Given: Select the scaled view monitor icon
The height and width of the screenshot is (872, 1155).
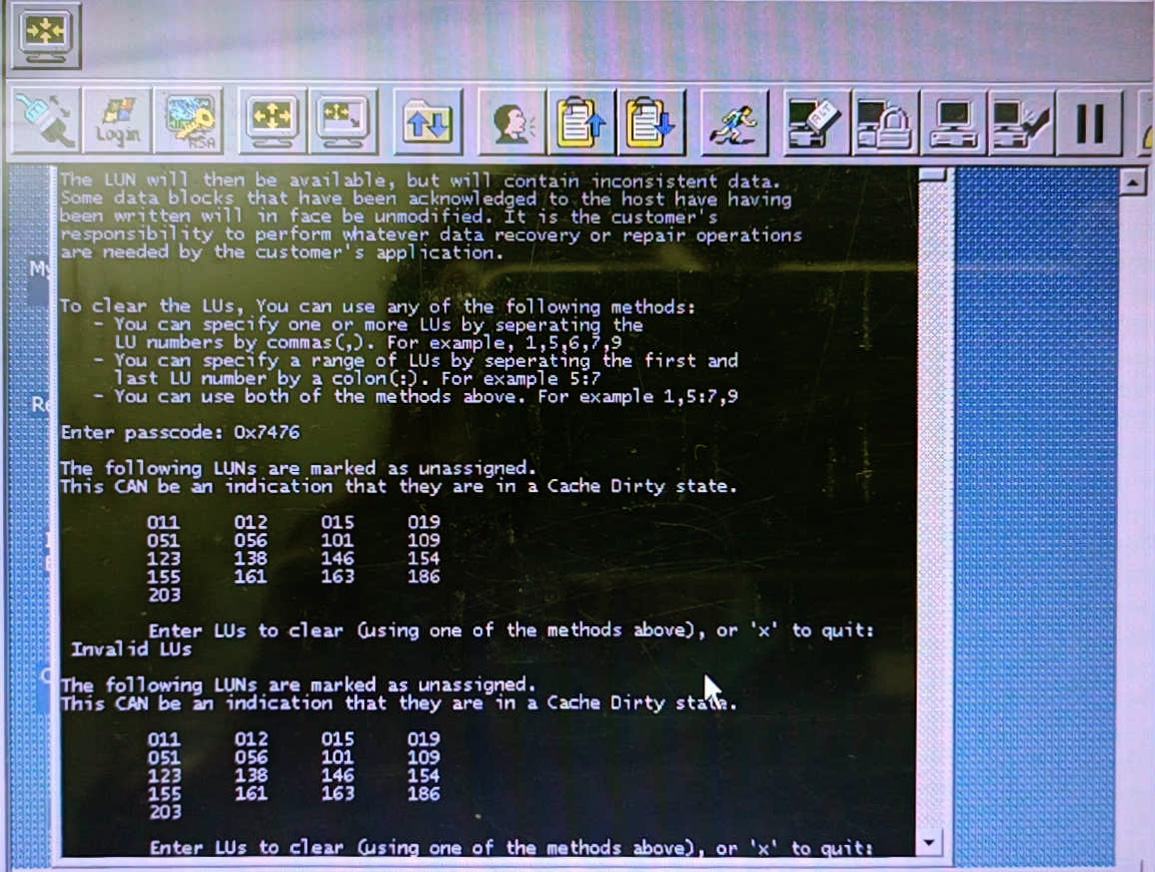Looking at the screenshot, I should [343, 122].
